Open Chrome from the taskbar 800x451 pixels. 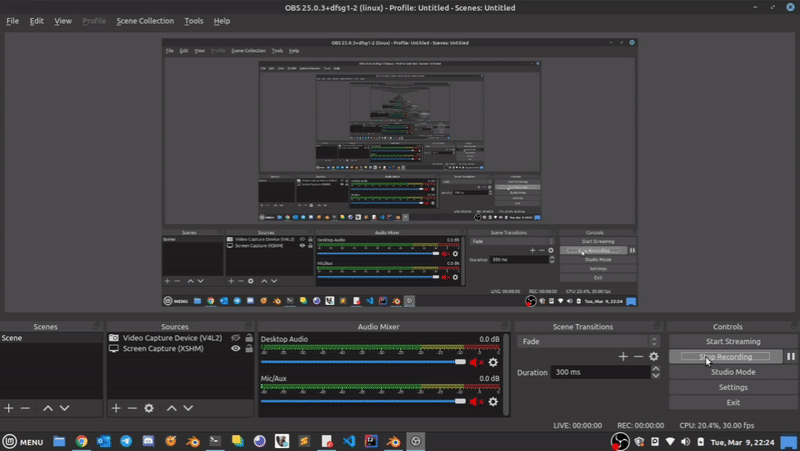(82, 441)
